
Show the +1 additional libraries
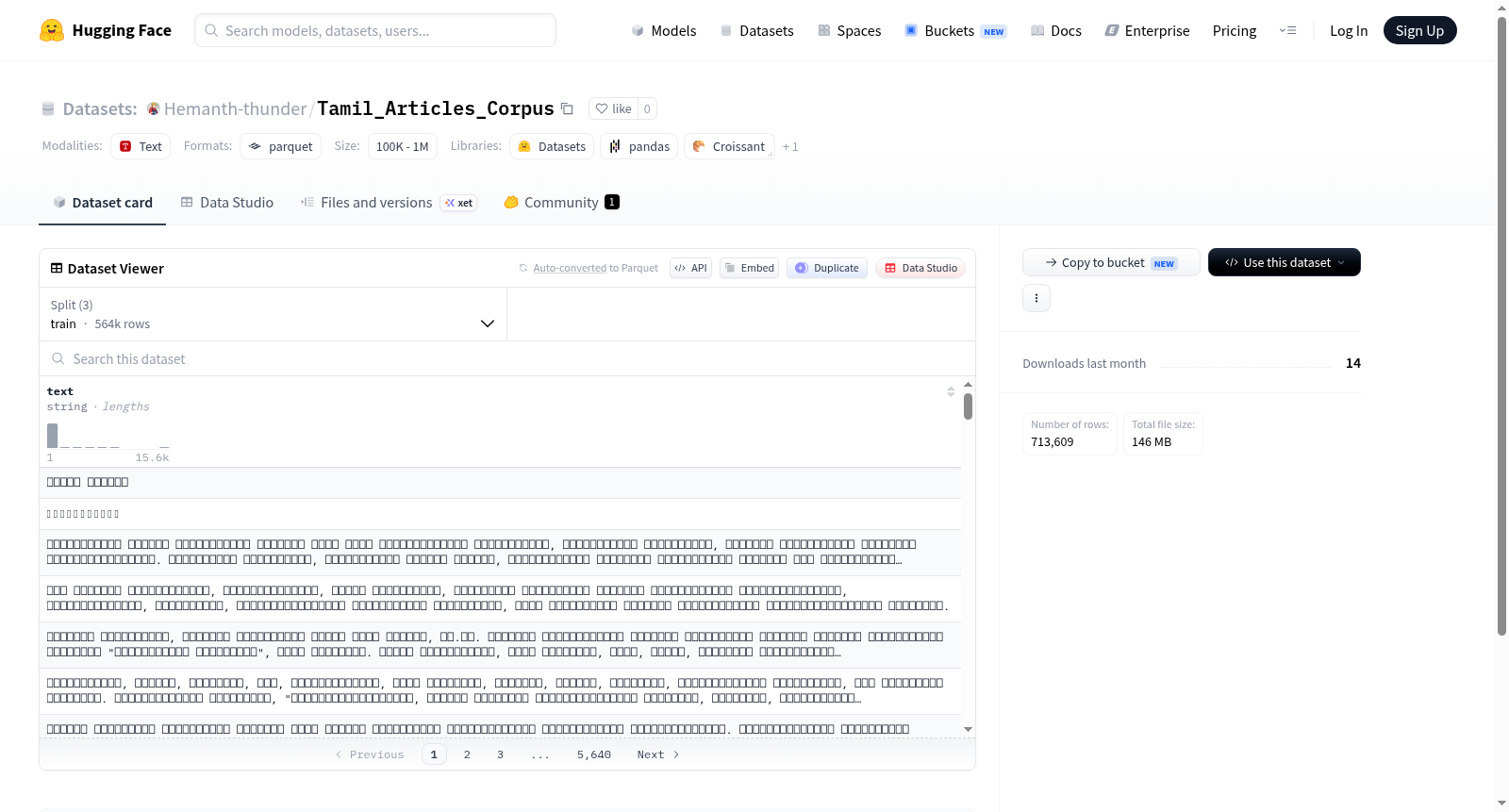coord(790,146)
